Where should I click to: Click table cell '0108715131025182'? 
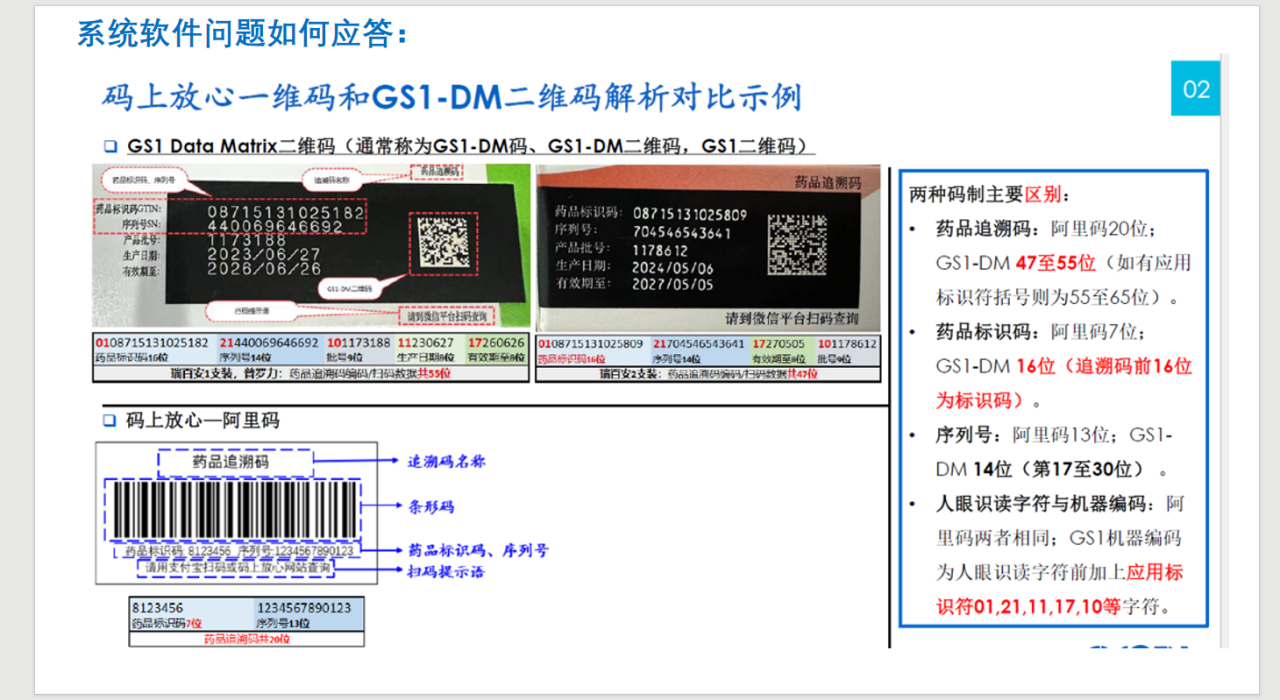click(x=152, y=343)
